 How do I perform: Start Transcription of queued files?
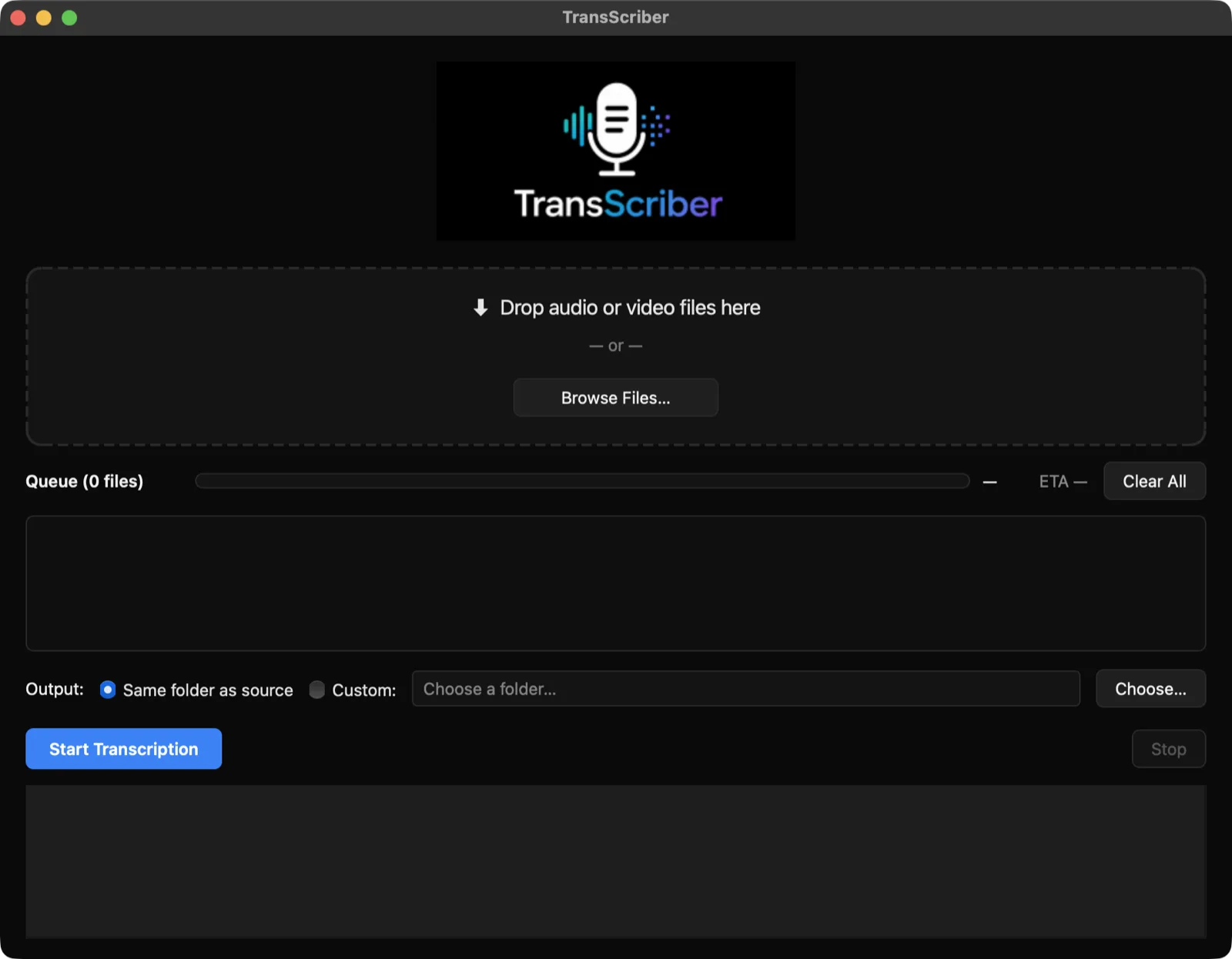(124, 749)
